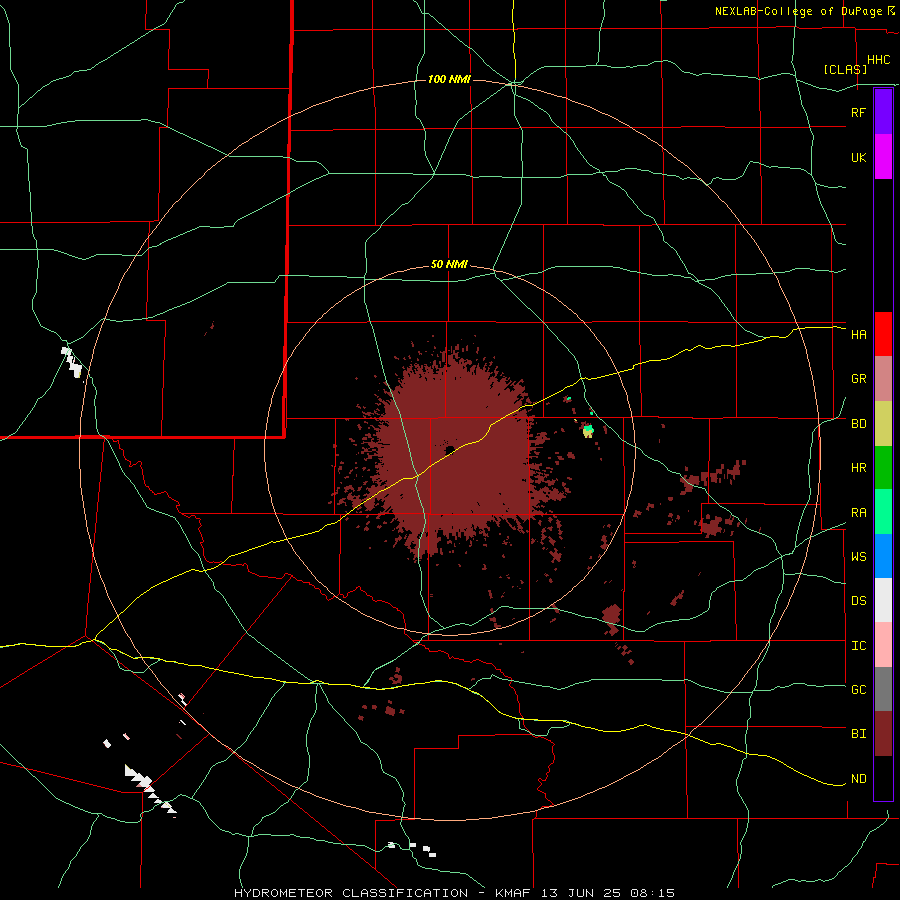900x900 pixels.
Task: Click the "08:15" time stamp
Action: 654,893
